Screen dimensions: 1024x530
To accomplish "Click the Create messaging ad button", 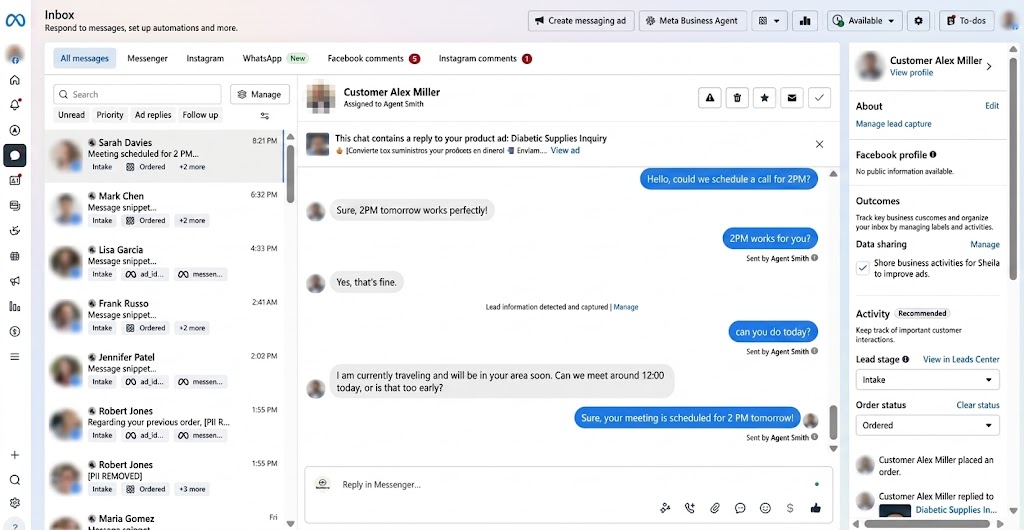I will [x=581, y=21].
